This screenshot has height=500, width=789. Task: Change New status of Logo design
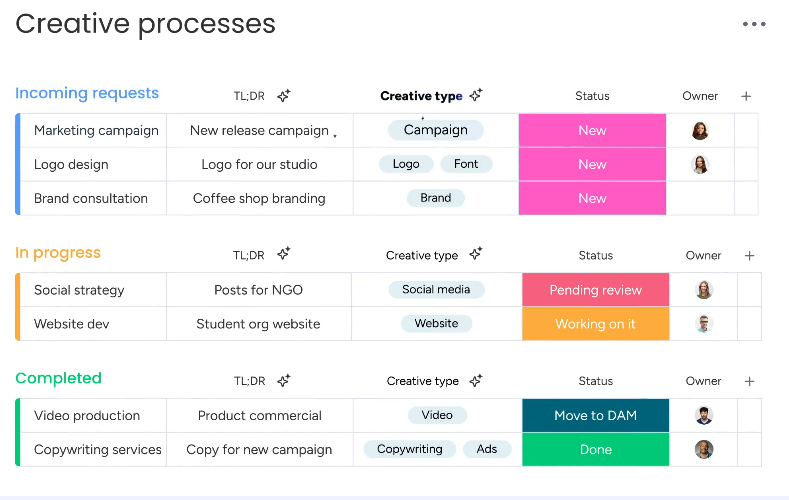[592, 164]
